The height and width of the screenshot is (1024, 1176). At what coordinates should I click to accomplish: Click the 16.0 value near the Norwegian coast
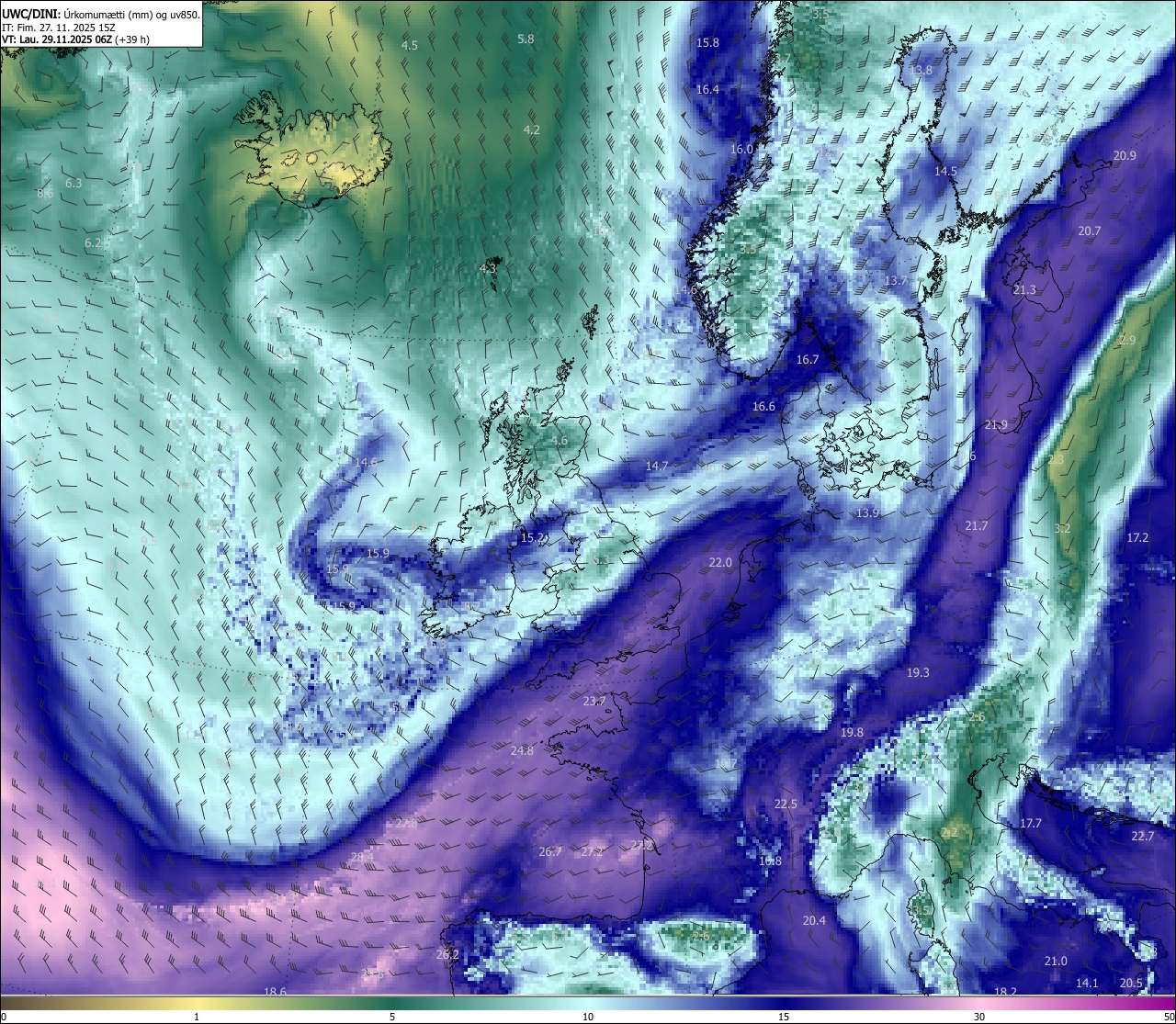click(741, 149)
